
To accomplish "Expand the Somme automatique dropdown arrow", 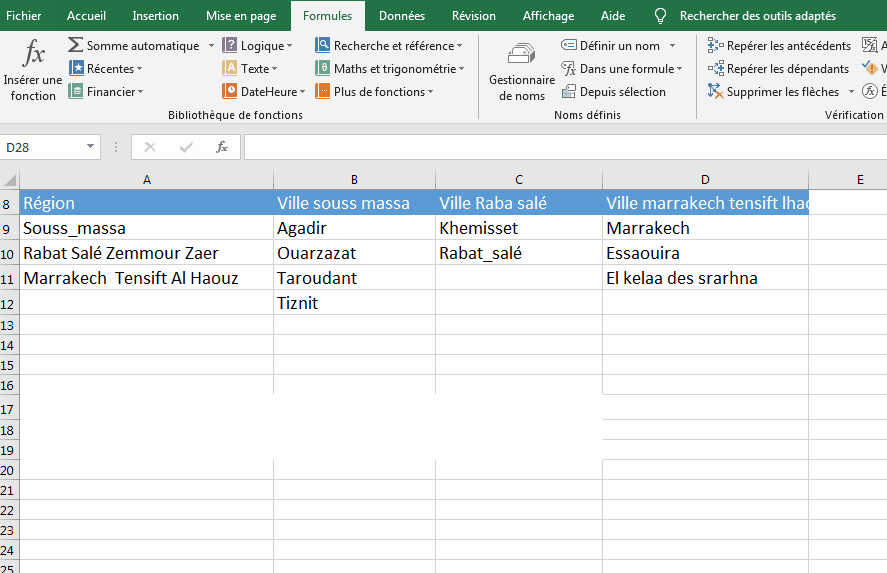I will point(211,46).
